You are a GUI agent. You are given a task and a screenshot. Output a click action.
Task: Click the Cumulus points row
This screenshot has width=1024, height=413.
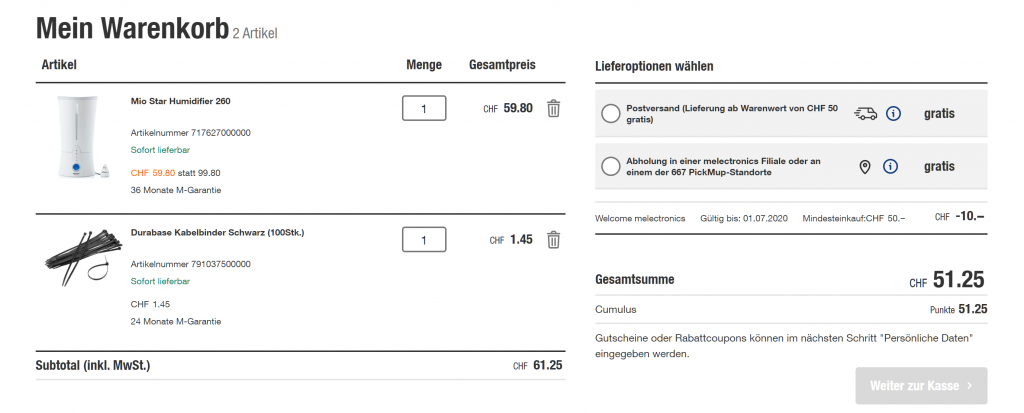[x=790, y=309]
